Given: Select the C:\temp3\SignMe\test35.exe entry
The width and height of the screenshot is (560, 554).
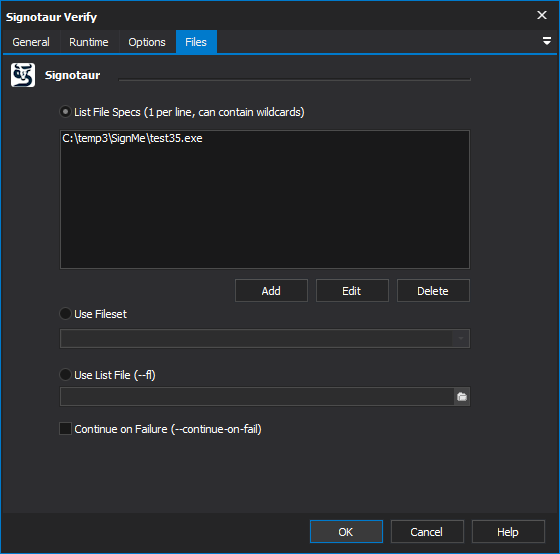Looking at the screenshot, I should [132, 138].
